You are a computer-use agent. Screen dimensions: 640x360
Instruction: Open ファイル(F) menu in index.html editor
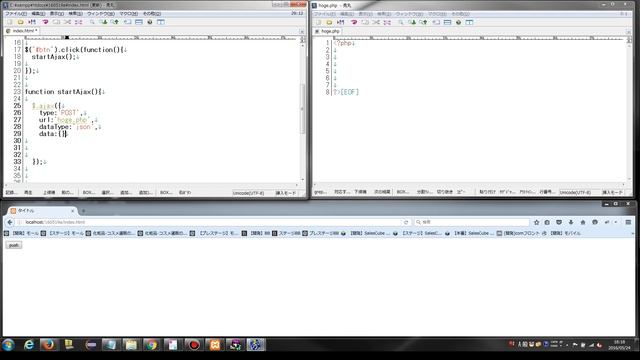(16, 13)
